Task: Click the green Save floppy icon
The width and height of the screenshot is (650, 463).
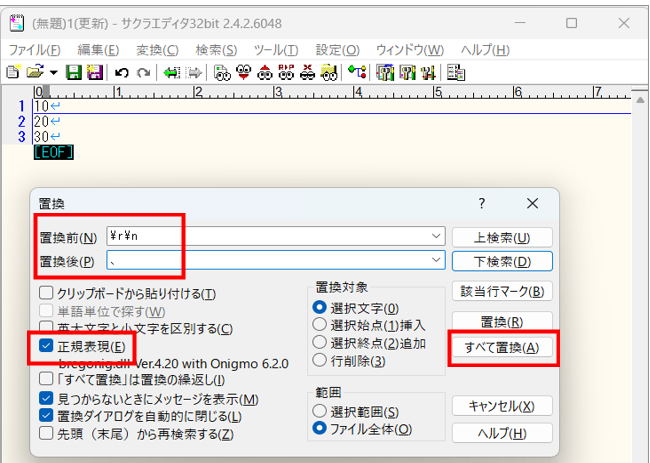Action: [73, 72]
